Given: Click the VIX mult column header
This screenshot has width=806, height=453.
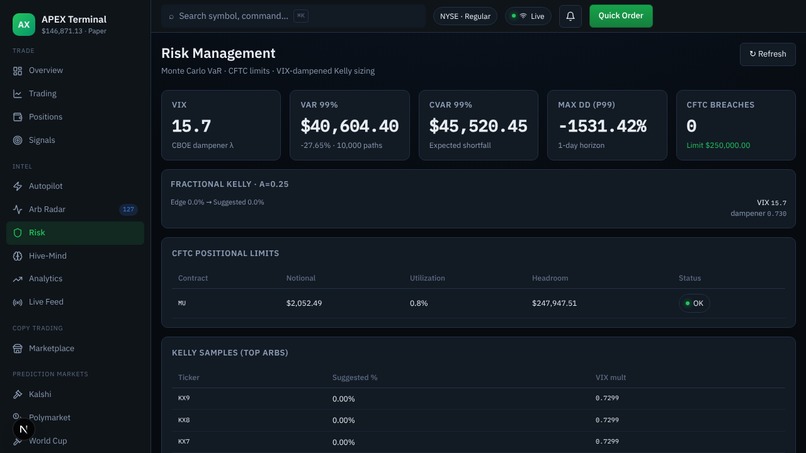Looking at the screenshot, I should coord(611,377).
